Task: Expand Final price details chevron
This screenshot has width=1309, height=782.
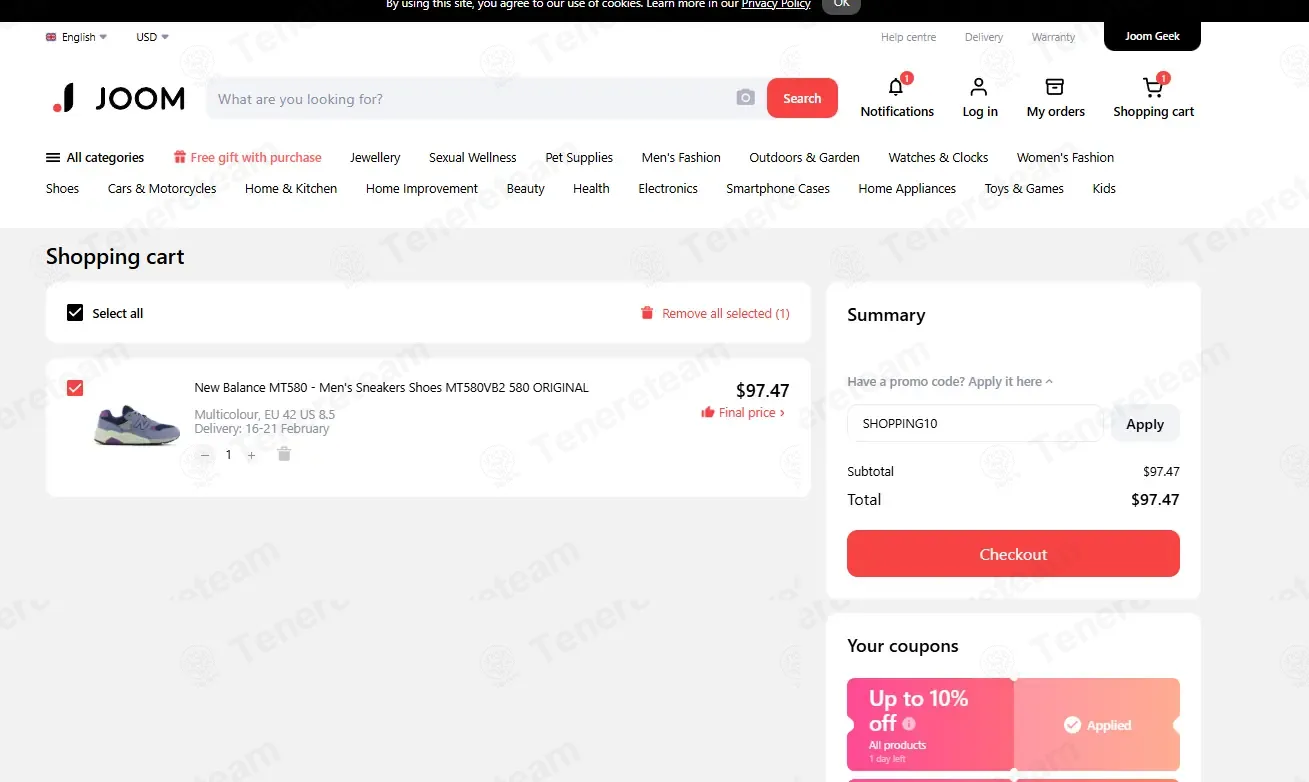Action: (782, 412)
